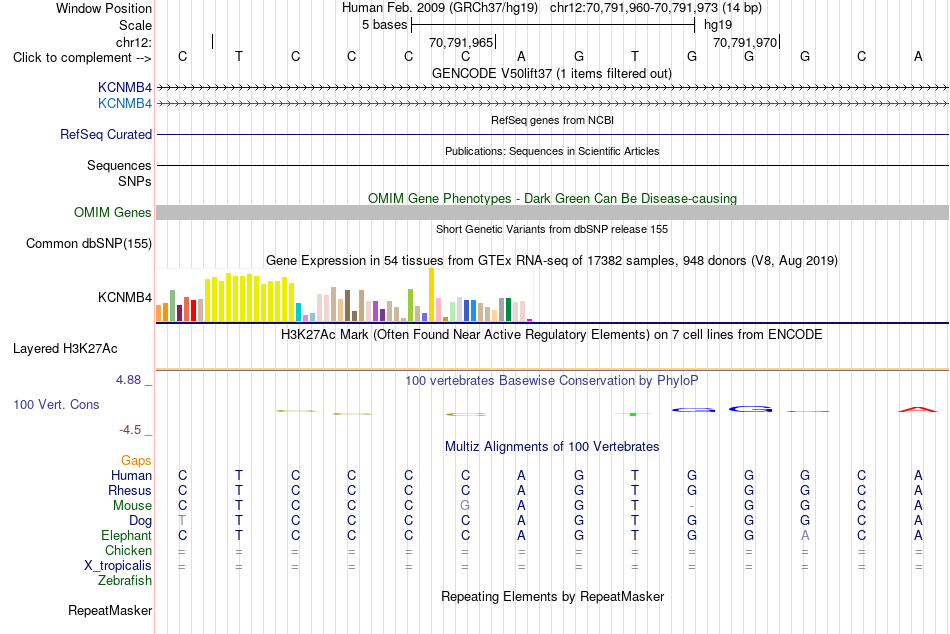The height and width of the screenshot is (634, 950).
Task: Click 'OMIM Gene Phenotypes' green track title
Action: tap(553, 198)
